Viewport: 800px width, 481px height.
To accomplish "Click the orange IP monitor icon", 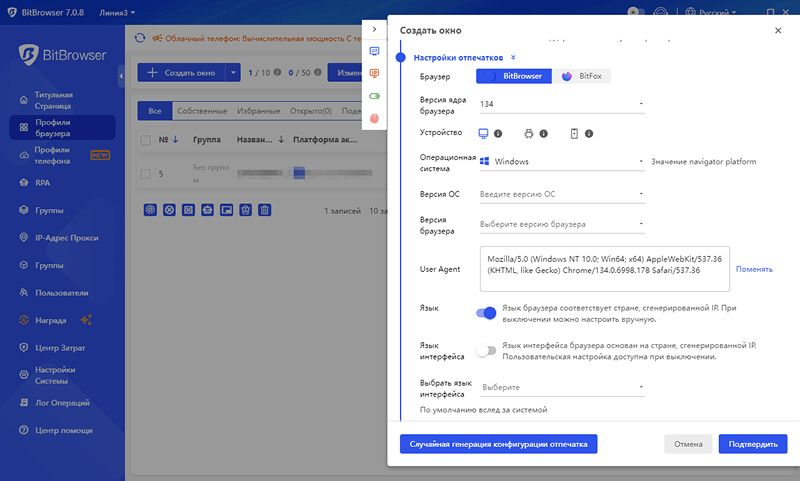I will 375,73.
